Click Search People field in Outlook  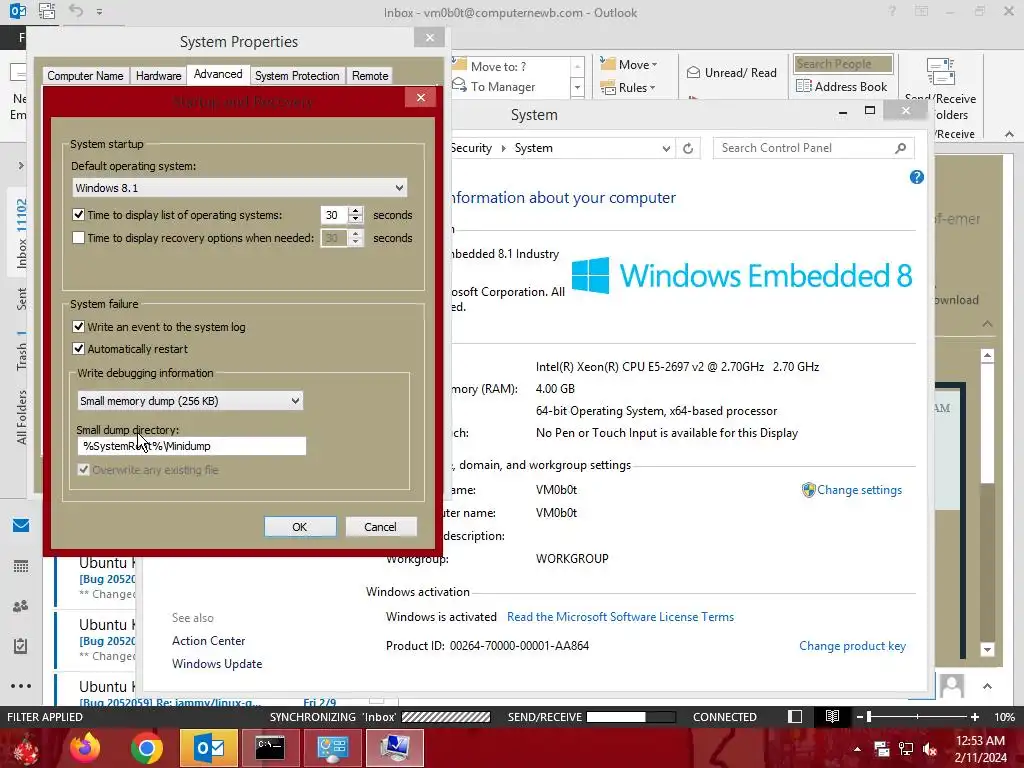pos(842,64)
